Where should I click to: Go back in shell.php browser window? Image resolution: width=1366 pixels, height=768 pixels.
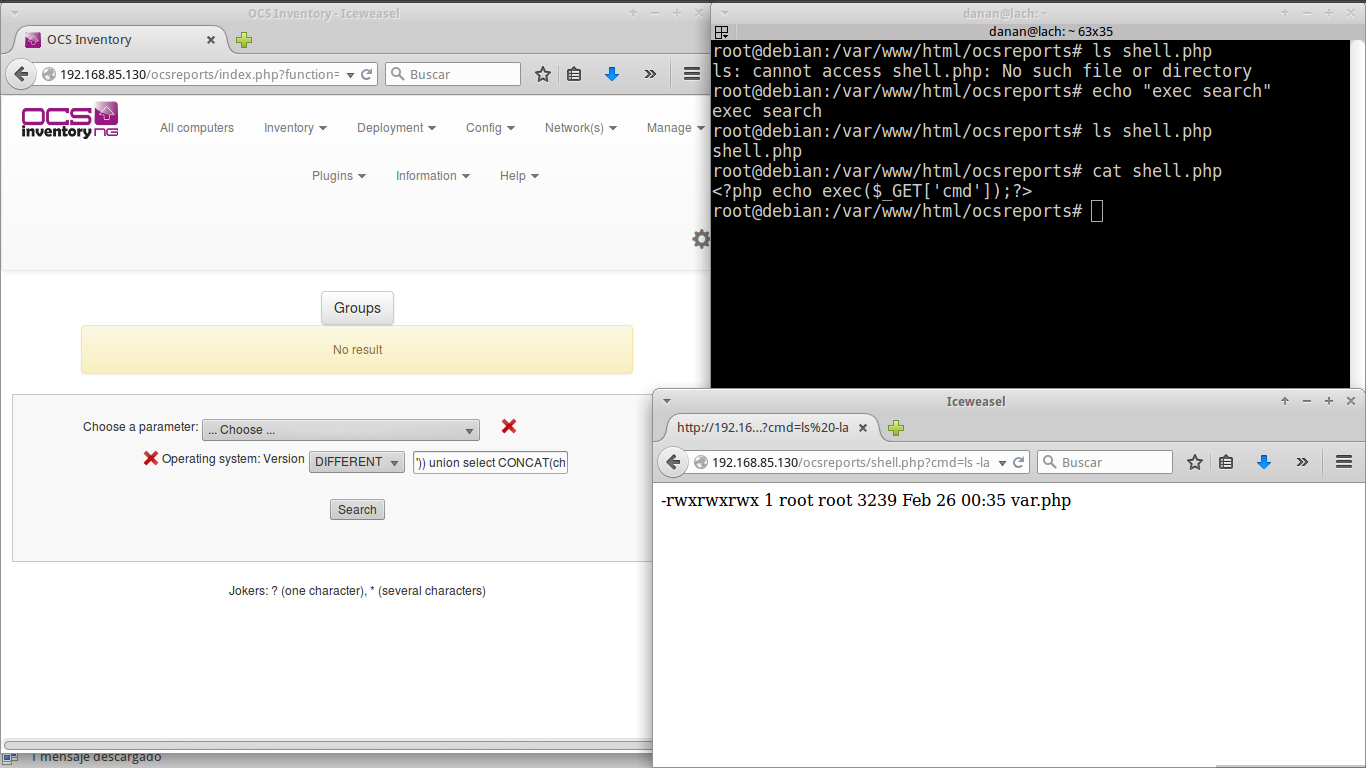674,462
